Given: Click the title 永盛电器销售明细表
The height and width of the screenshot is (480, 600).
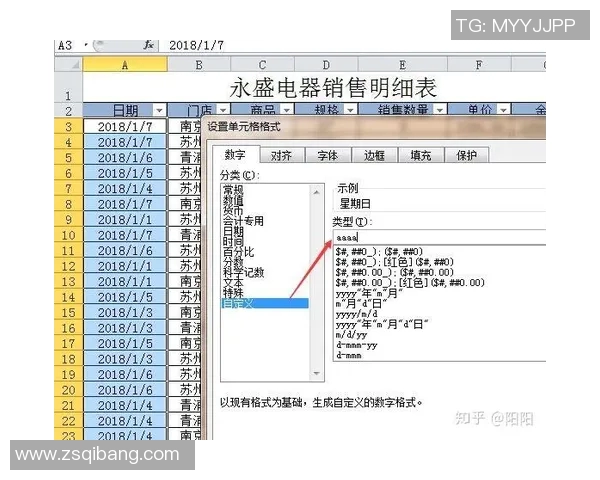Looking at the screenshot, I should click(x=333, y=88).
